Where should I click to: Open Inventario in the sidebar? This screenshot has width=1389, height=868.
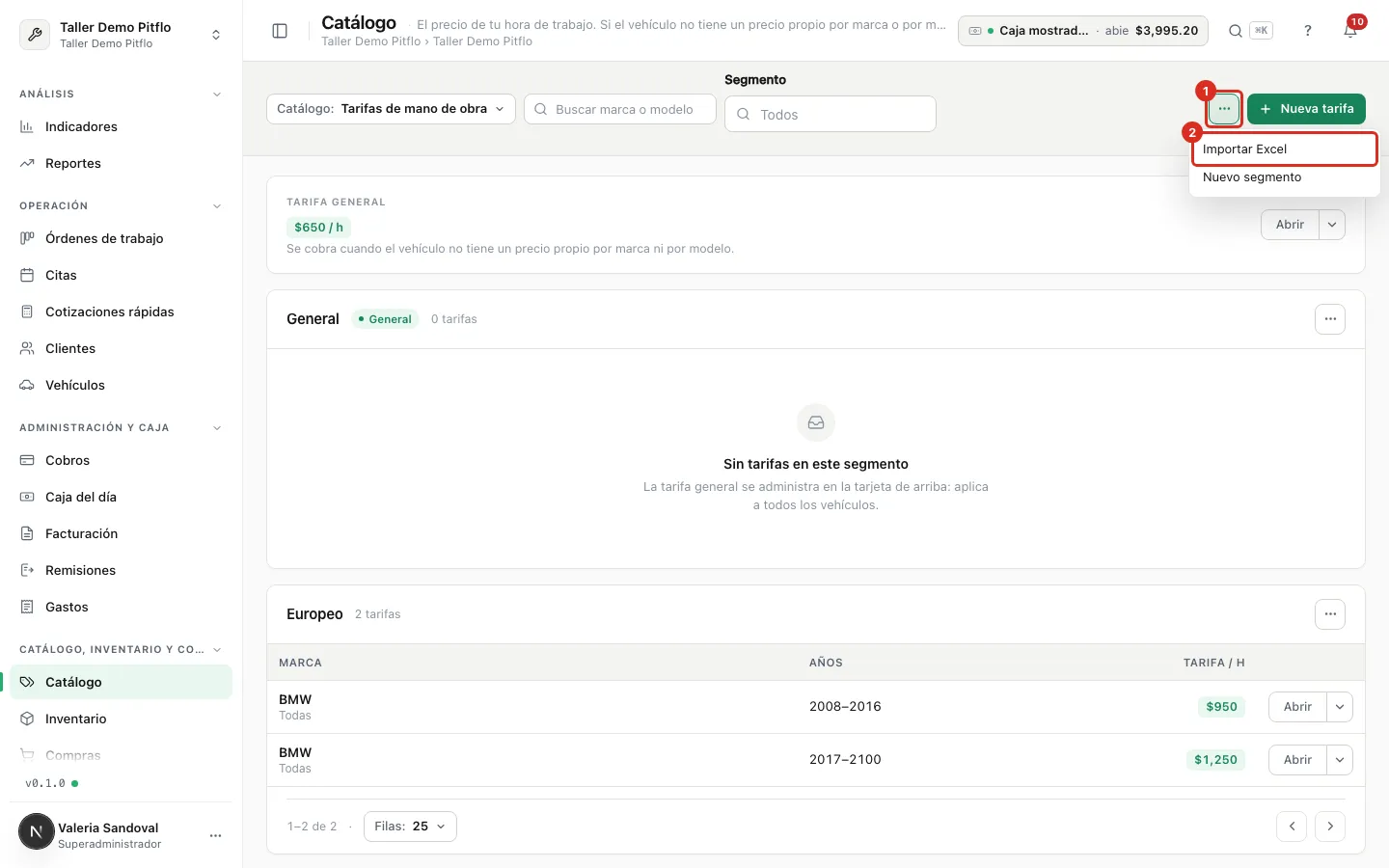(x=121, y=719)
